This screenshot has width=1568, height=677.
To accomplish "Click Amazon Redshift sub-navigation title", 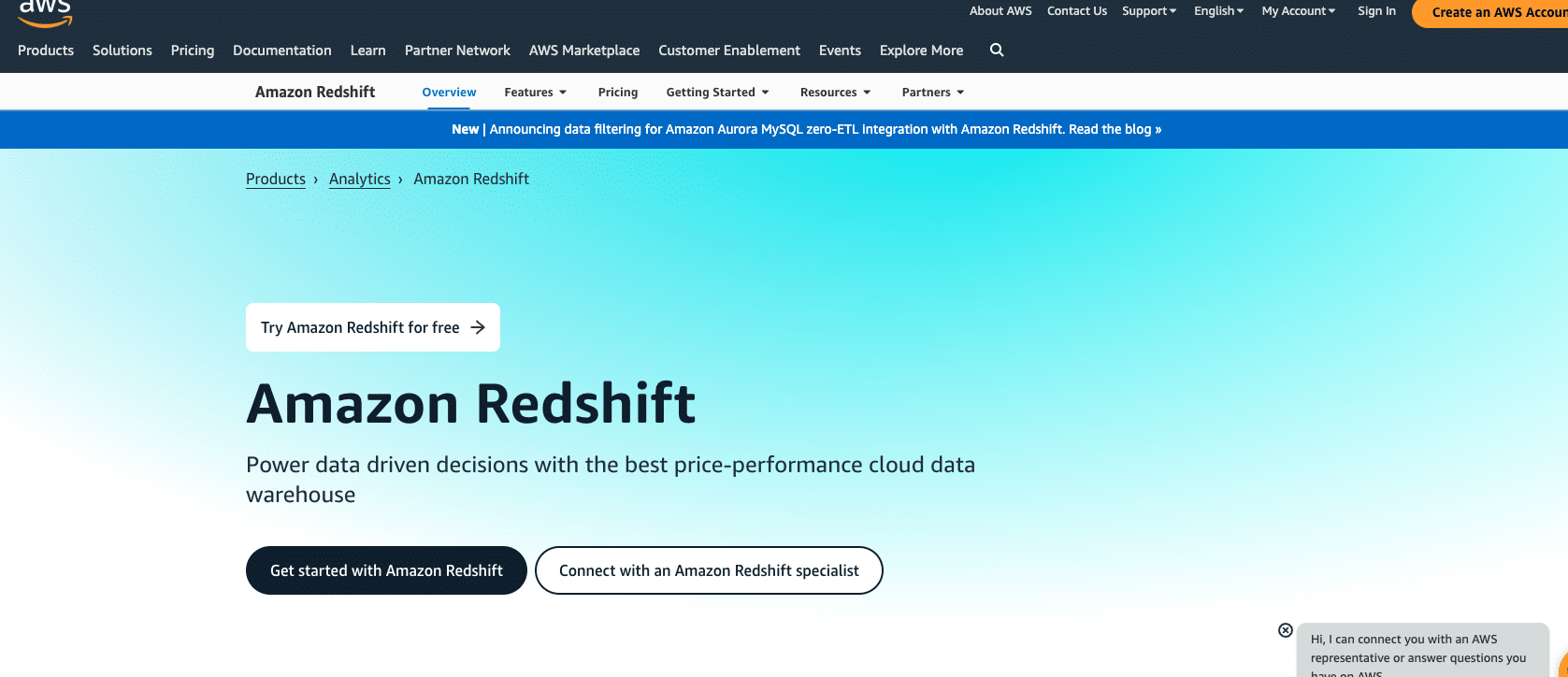I will (315, 92).
